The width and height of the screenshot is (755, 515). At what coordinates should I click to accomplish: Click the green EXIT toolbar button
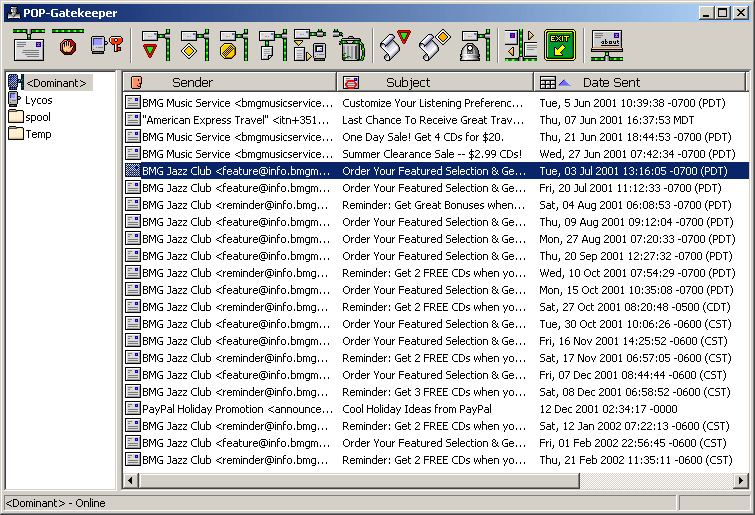pos(560,45)
